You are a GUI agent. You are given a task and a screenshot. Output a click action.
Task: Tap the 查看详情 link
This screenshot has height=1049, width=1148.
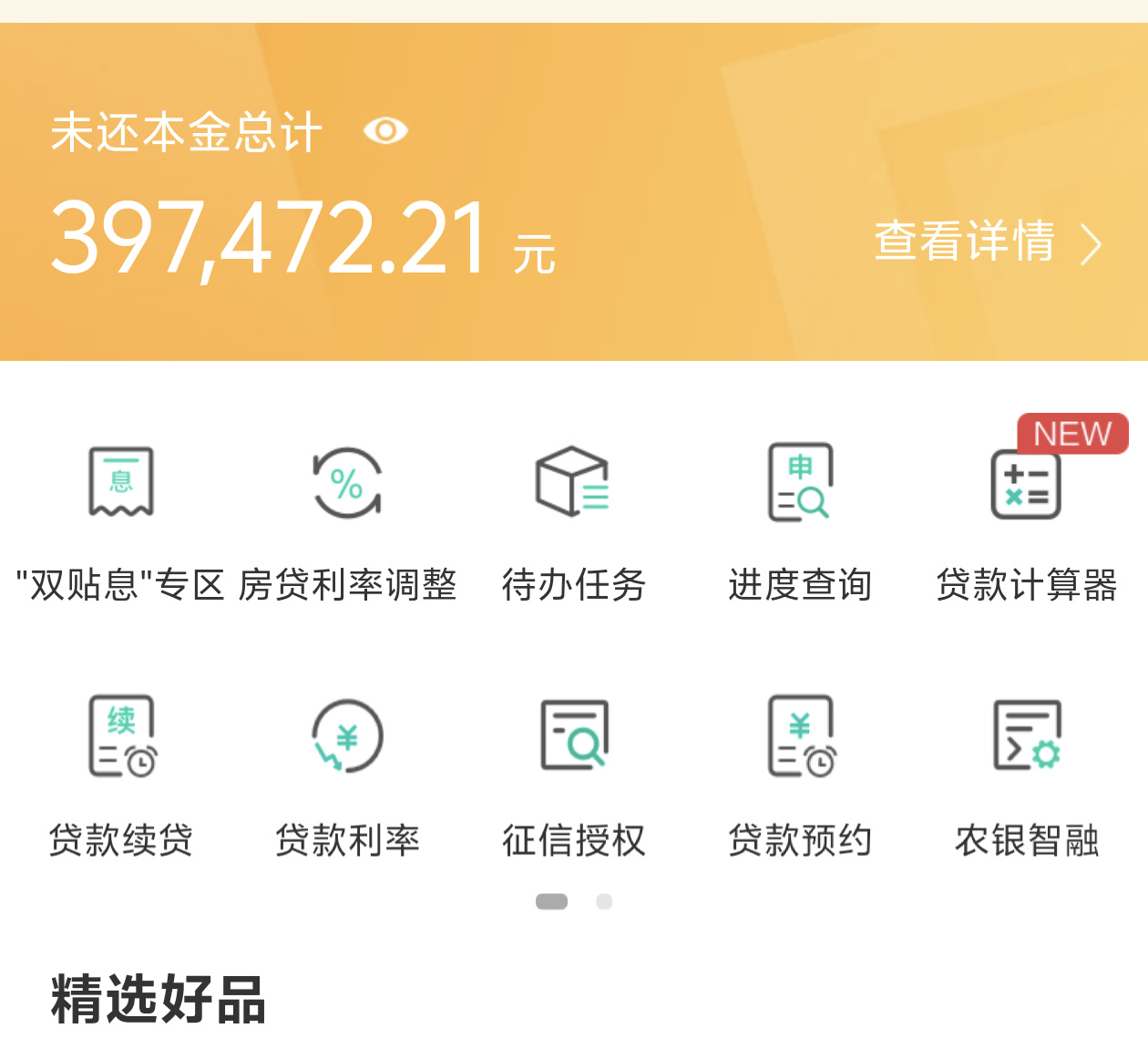click(965, 242)
